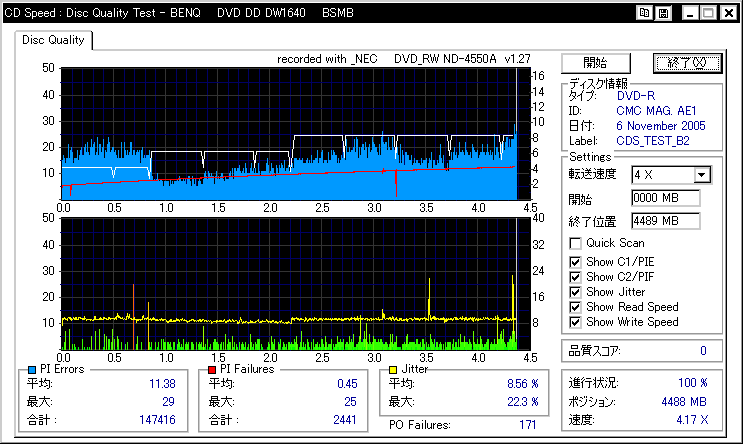Enable the Quick Scan checkbox
This screenshot has width=743, height=444.
coord(575,243)
